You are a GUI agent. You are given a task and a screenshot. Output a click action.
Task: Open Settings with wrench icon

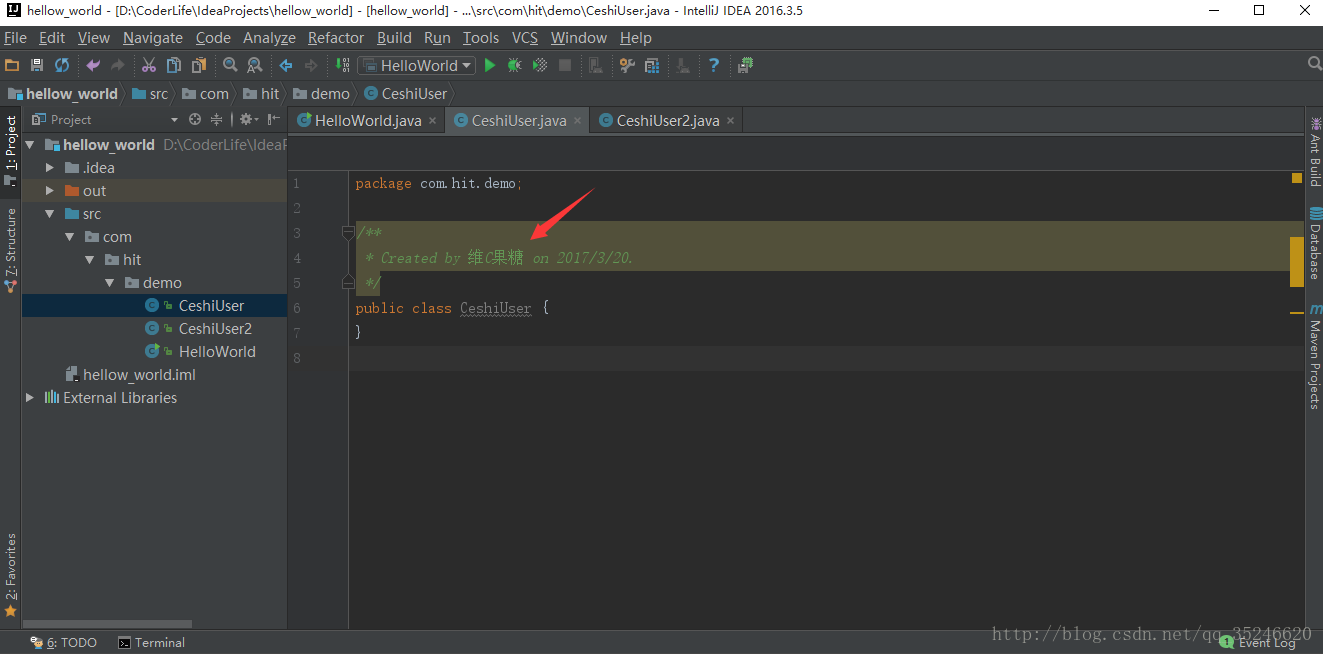[627, 65]
